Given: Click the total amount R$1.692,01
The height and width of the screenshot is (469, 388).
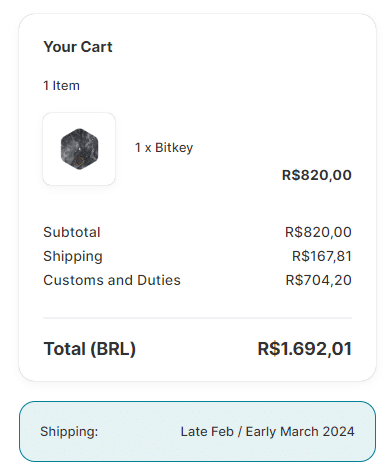Looking at the screenshot, I should point(305,349).
